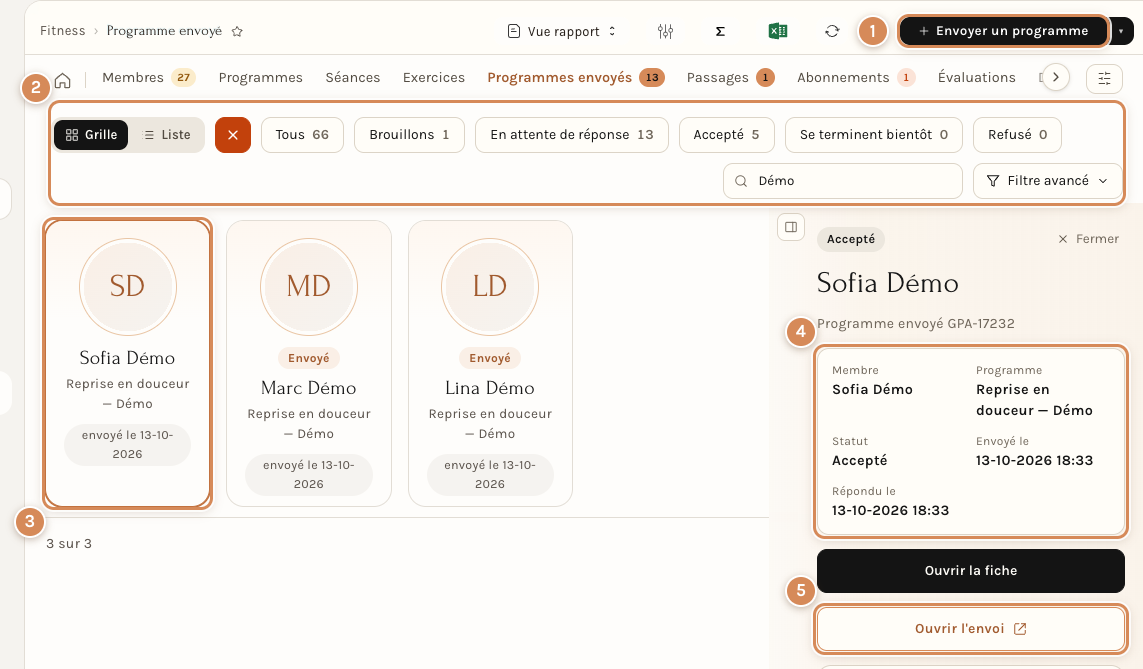
Task: Click the search magnifier icon
Action: coord(741,181)
